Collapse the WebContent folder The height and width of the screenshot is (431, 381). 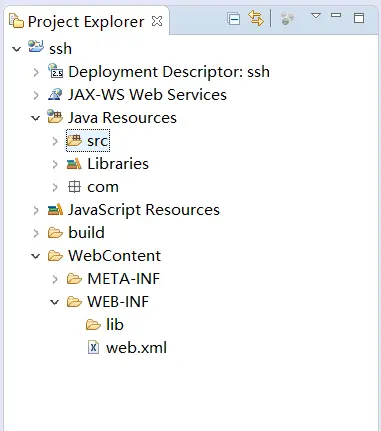point(36,256)
